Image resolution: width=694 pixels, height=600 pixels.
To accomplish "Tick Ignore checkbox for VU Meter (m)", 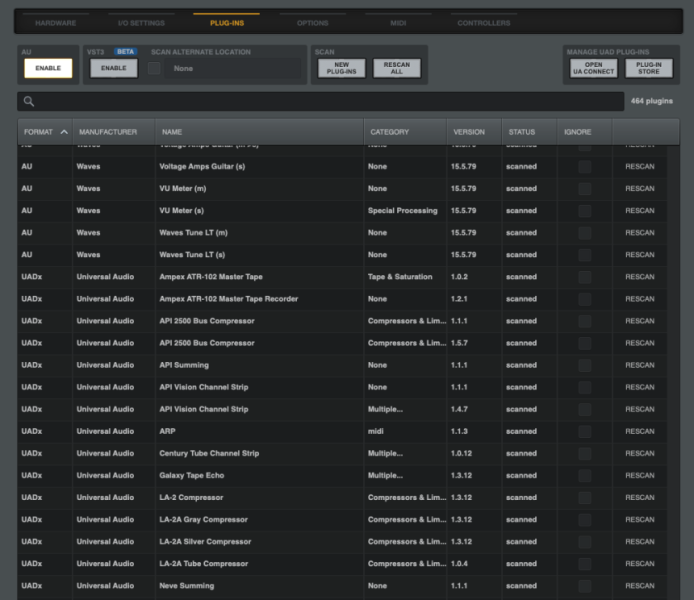I will (x=585, y=189).
